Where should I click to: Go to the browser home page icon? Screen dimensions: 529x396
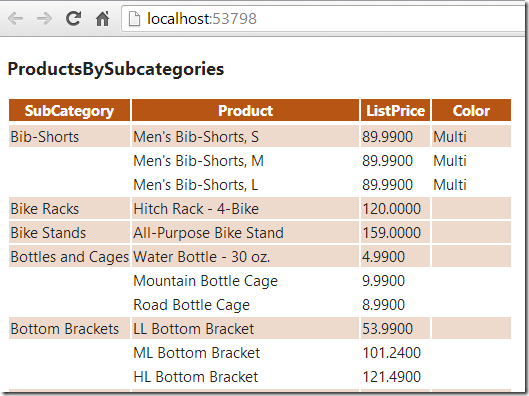click(x=102, y=19)
